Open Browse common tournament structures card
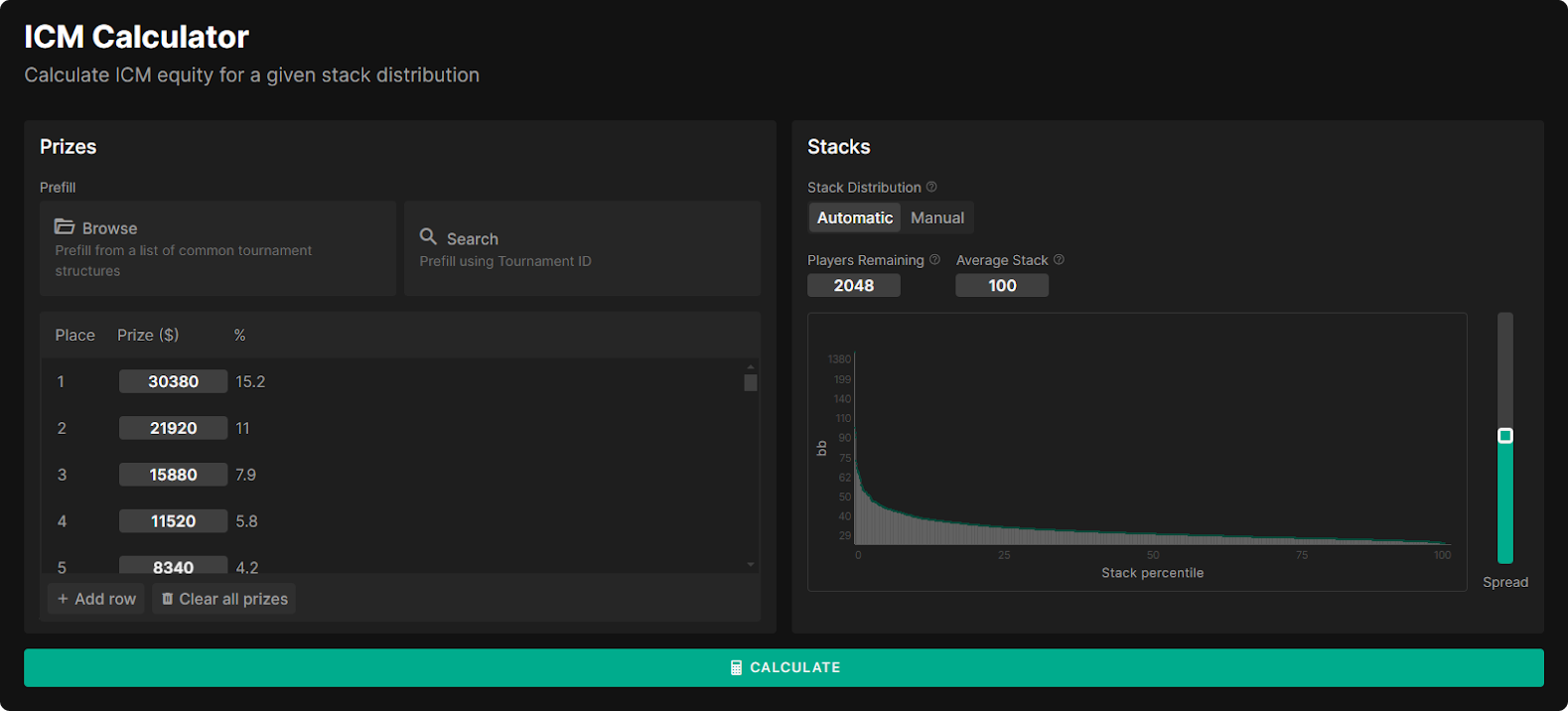The image size is (1568, 711). 217,248
